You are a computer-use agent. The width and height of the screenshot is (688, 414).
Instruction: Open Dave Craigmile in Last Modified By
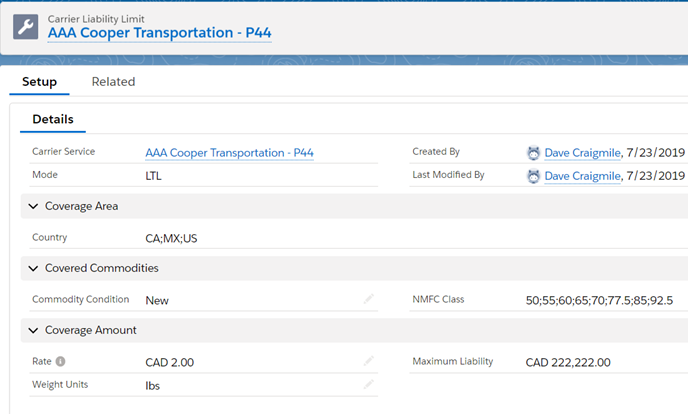tap(583, 176)
